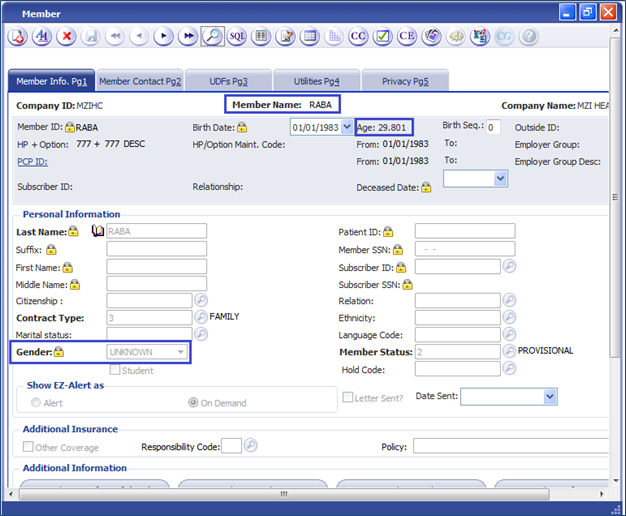Click the magnifier search toolbar icon

(x=212, y=37)
